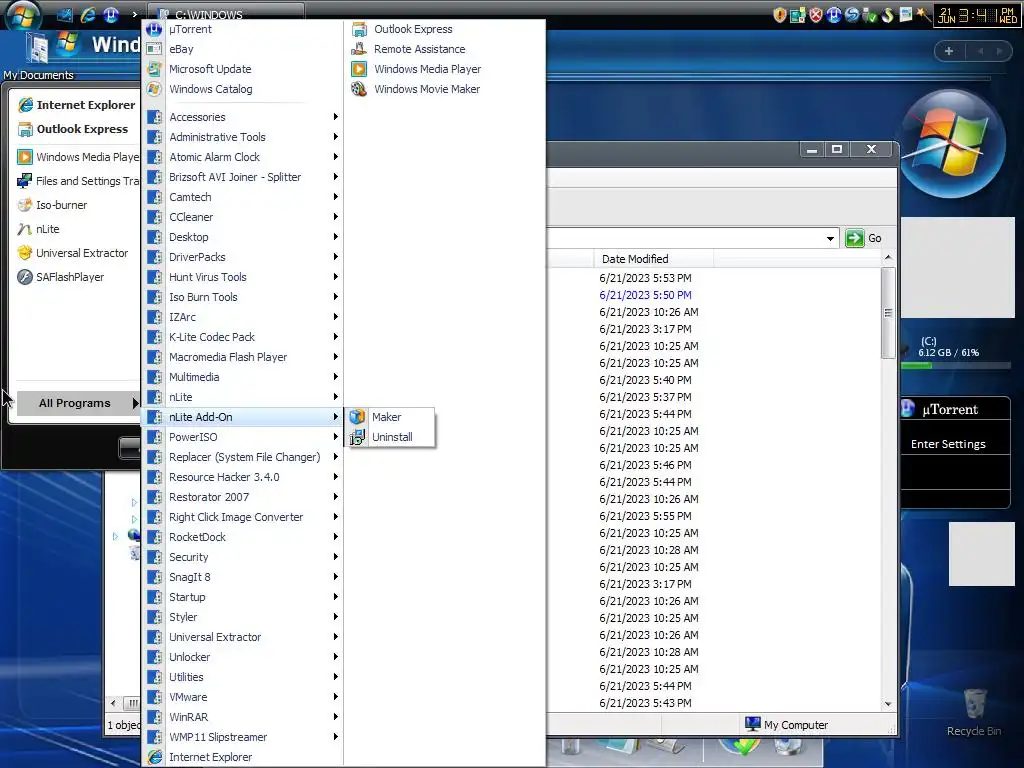
Task: Click the All Programs button
Action: click(78, 403)
